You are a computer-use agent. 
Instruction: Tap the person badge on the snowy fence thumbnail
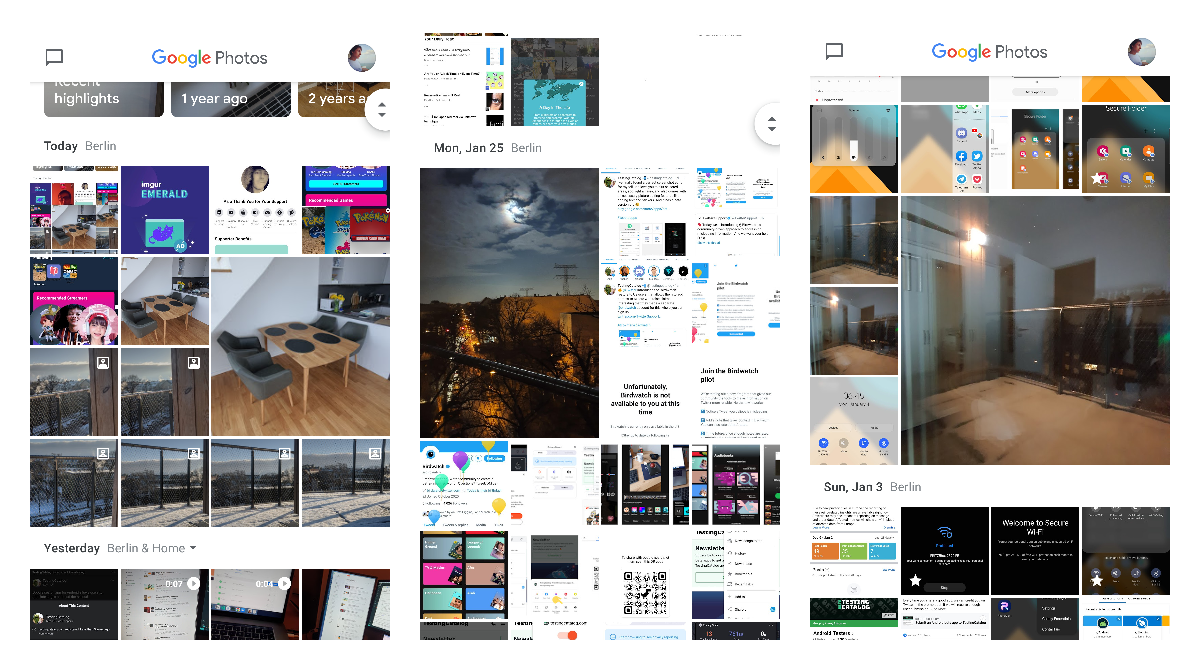(x=103, y=453)
